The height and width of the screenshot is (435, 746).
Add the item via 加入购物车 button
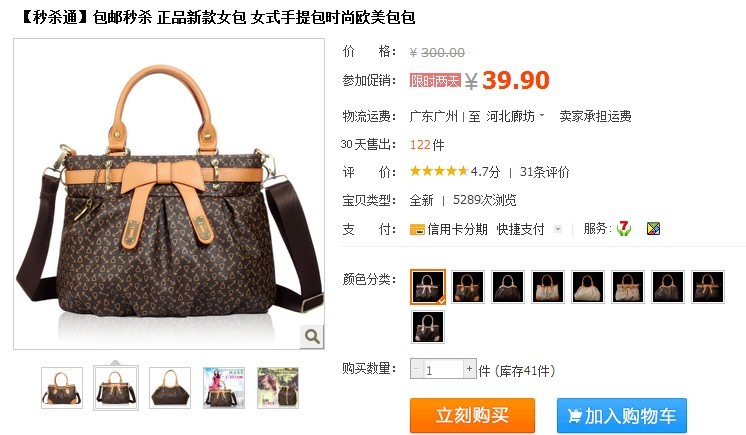[x=622, y=415]
